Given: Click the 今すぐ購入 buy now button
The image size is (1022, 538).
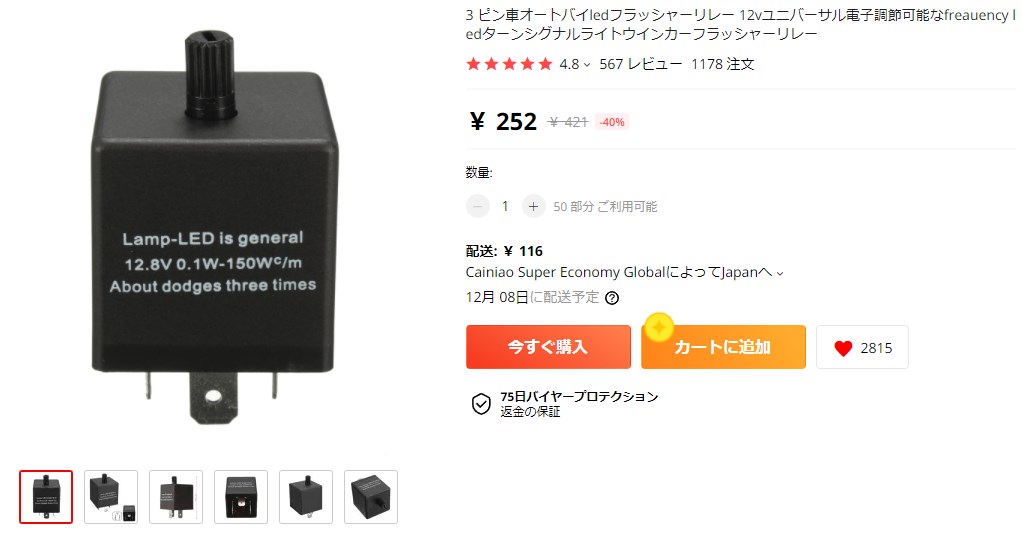Looking at the screenshot, I should coord(548,347).
